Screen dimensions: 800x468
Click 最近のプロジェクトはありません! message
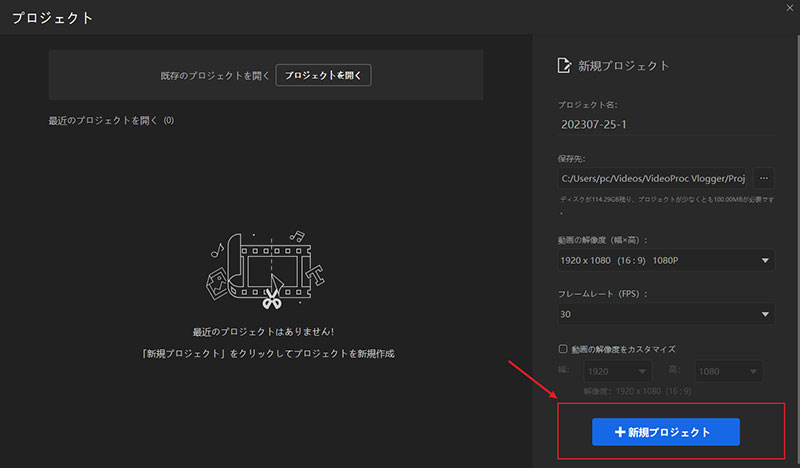[x=263, y=332]
